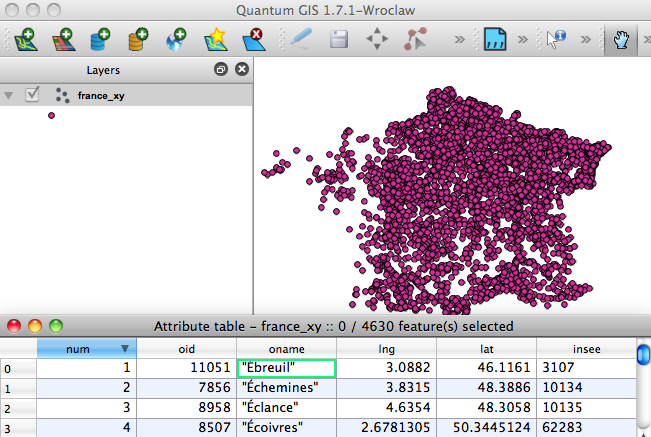This screenshot has width=651, height=437.
Task: Sort by the lat column header
Action: pos(487,349)
